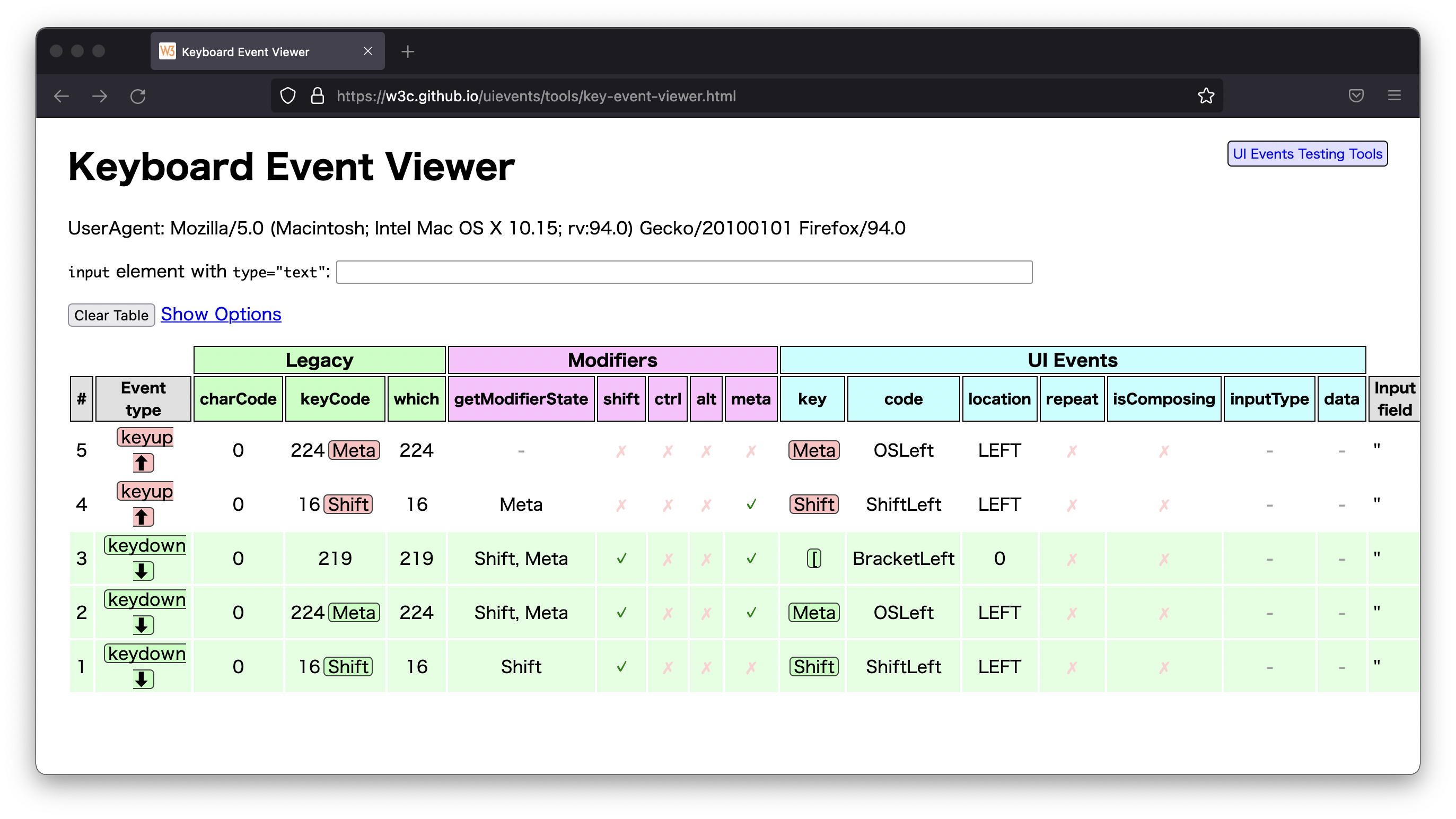
Task: Click the browser back arrow
Action: (x=61, y=96)
